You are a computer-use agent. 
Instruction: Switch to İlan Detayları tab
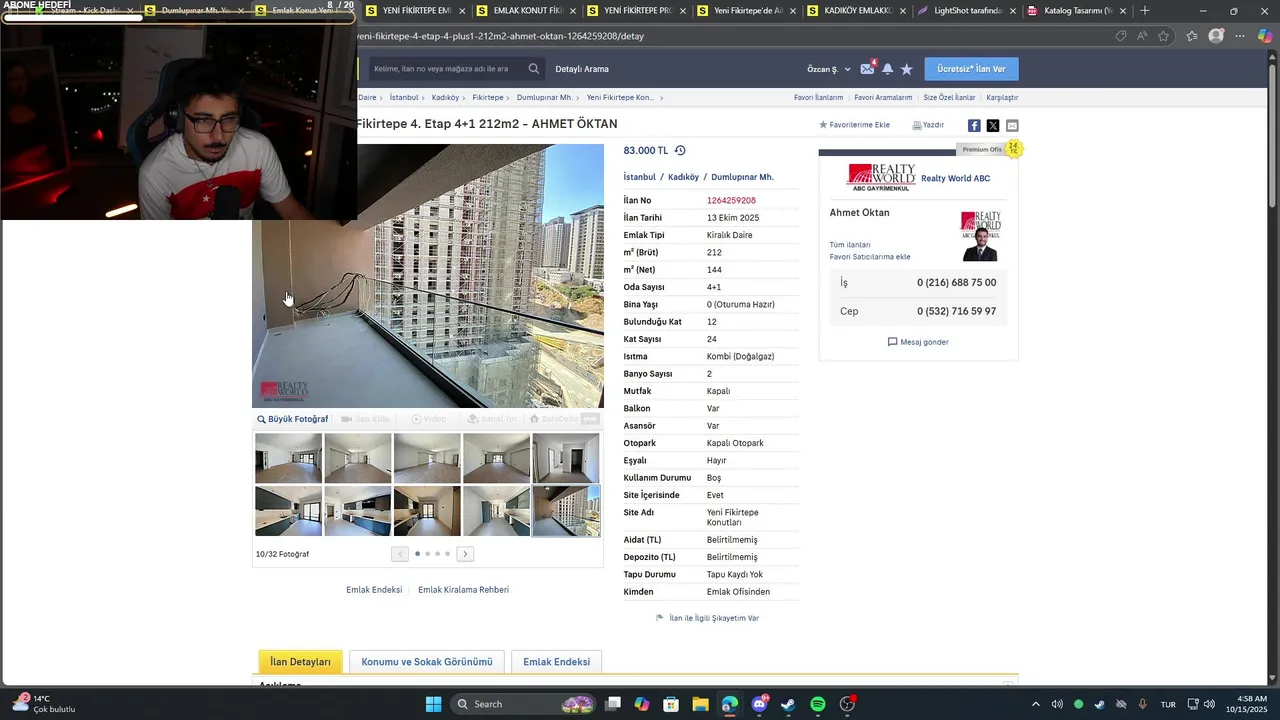click(300, 662)
